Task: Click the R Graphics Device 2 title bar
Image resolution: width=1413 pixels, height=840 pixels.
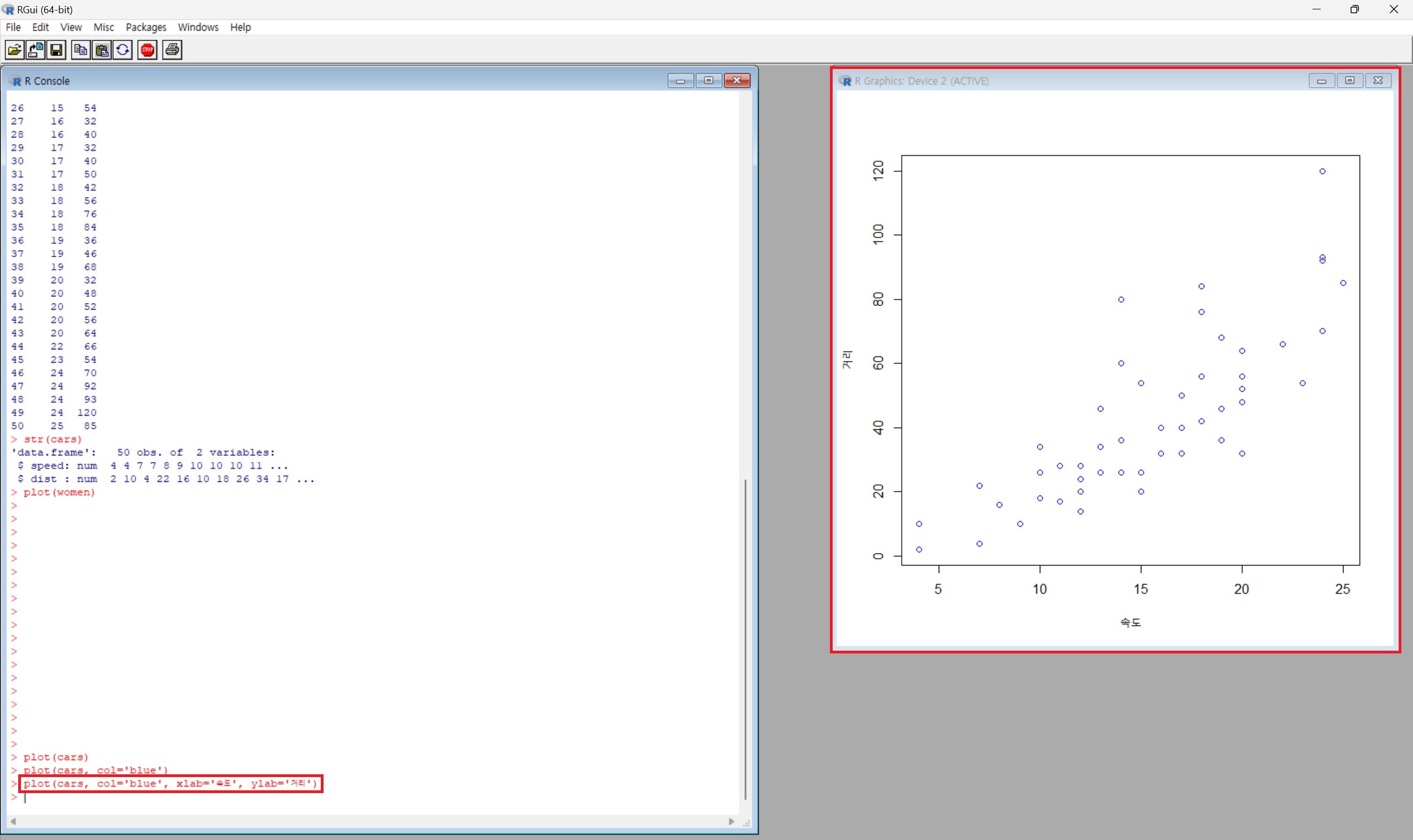Action: click(1076, 81)
